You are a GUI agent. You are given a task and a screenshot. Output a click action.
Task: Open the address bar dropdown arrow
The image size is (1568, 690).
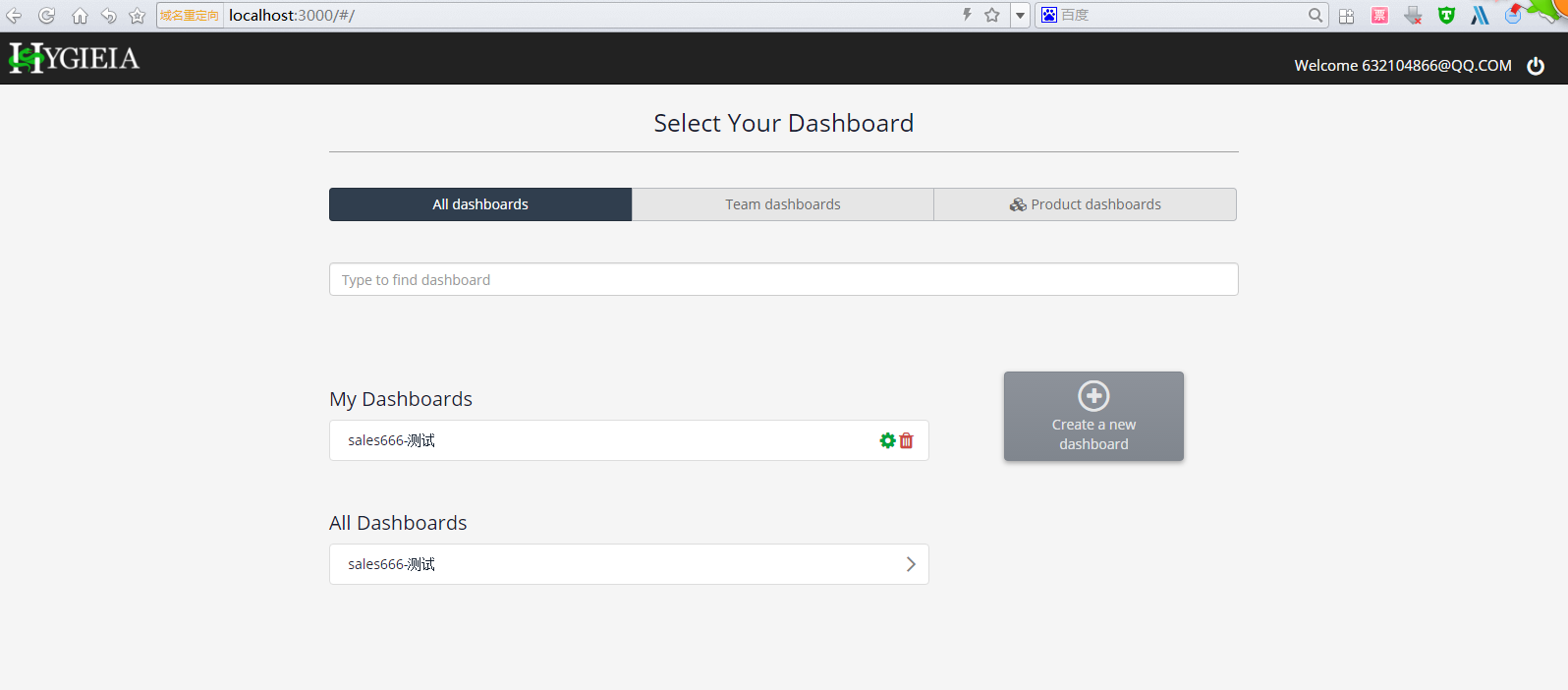pos(1020,15)
